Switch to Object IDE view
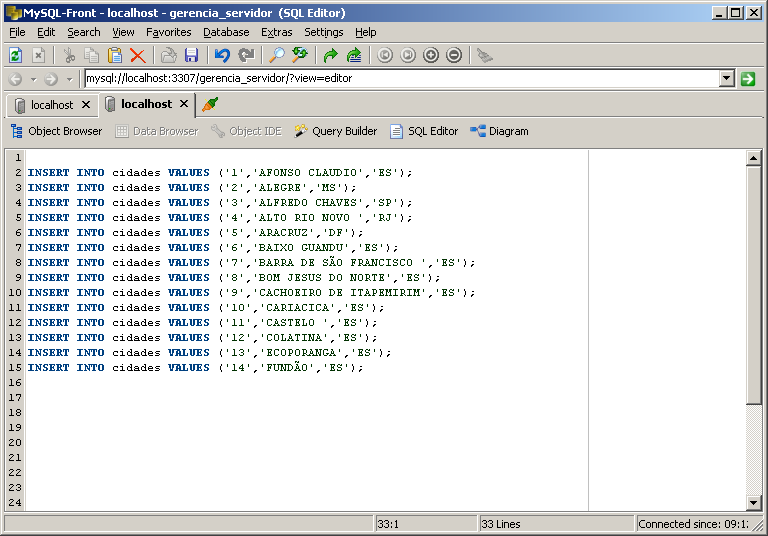This screenshot has width=768, height=536. tap(246, 131)
